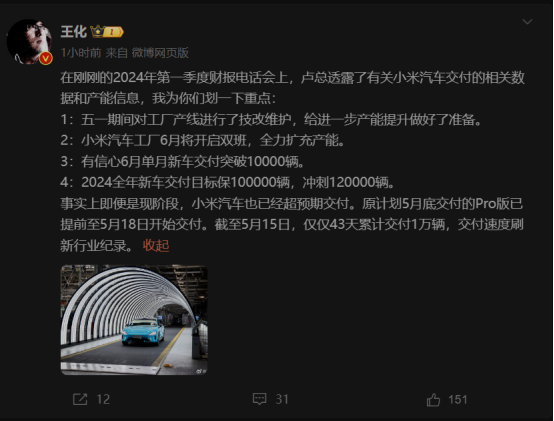Click point 2 about 6月 double shifts
Screen dimensions: 554x421
click(202, 141)
